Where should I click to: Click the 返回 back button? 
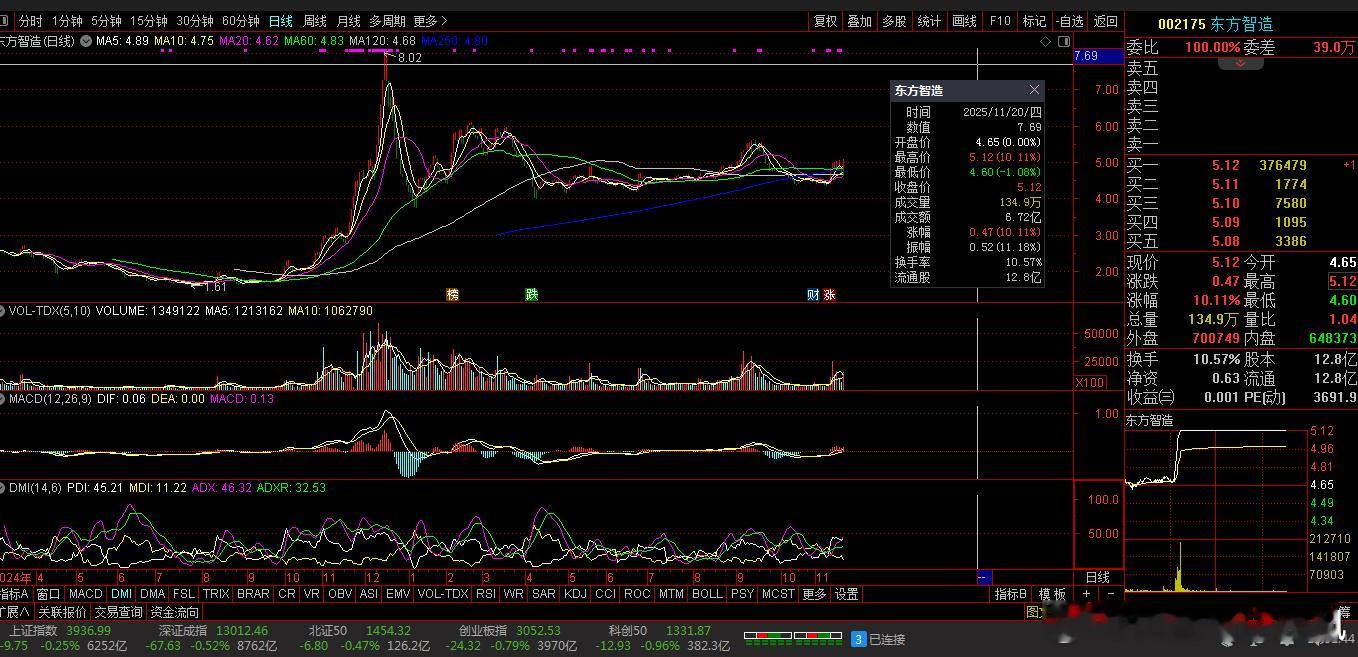[x=1105, y=20]
